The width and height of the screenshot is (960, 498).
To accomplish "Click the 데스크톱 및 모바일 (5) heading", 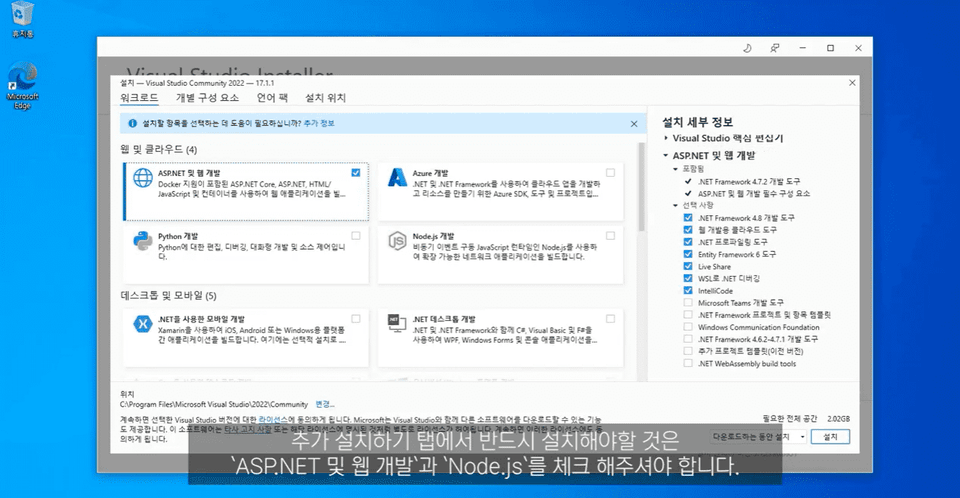I will pos(168,296).
